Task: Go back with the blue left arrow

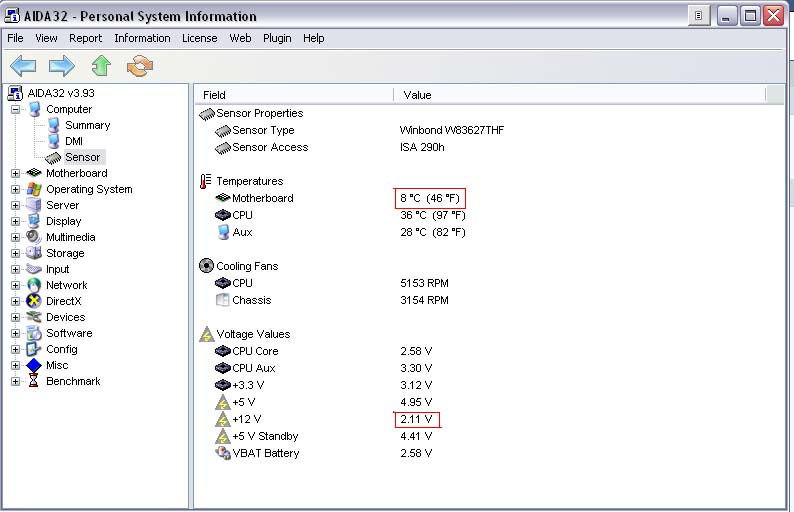Action: pyautogui.click(x=23, y=66)
